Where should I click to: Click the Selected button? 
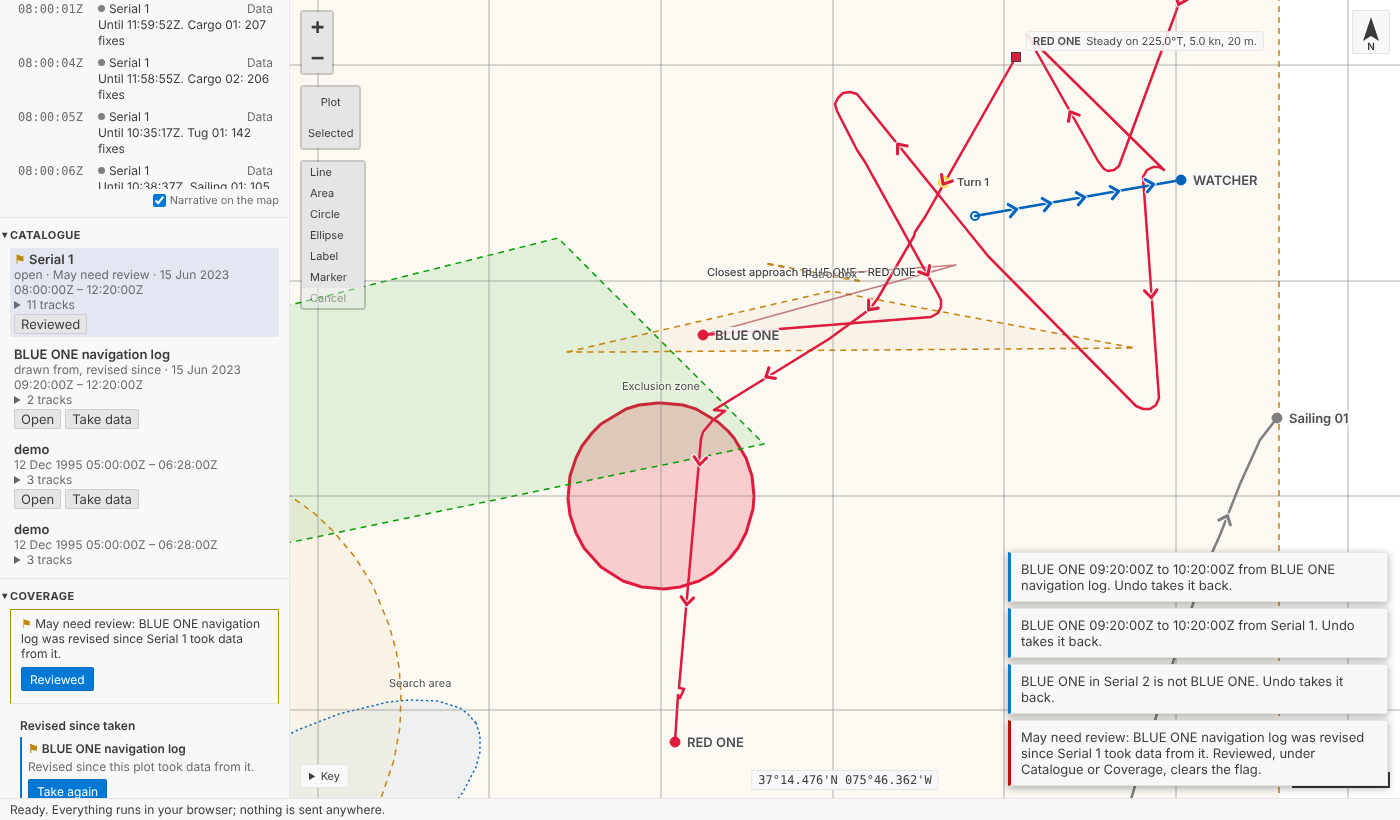(331, 133)
